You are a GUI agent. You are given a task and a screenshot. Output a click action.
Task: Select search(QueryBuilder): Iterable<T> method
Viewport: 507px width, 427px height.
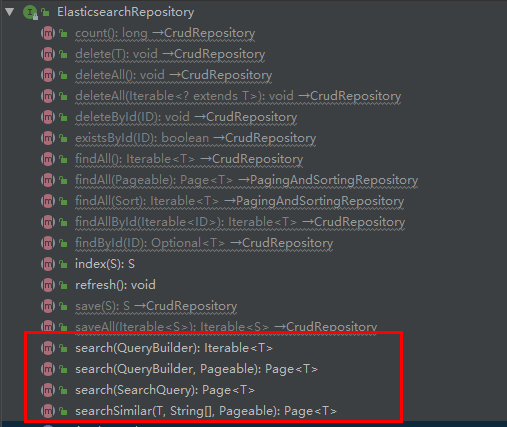[x=174, y=348]
